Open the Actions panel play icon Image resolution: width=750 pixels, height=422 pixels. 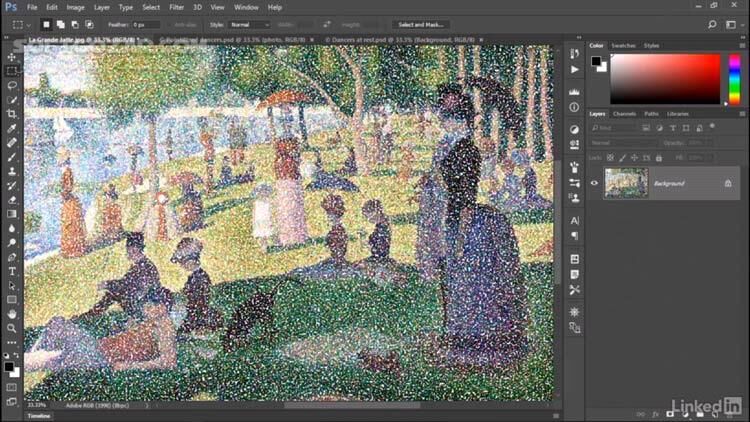click(x=574, y=70)
